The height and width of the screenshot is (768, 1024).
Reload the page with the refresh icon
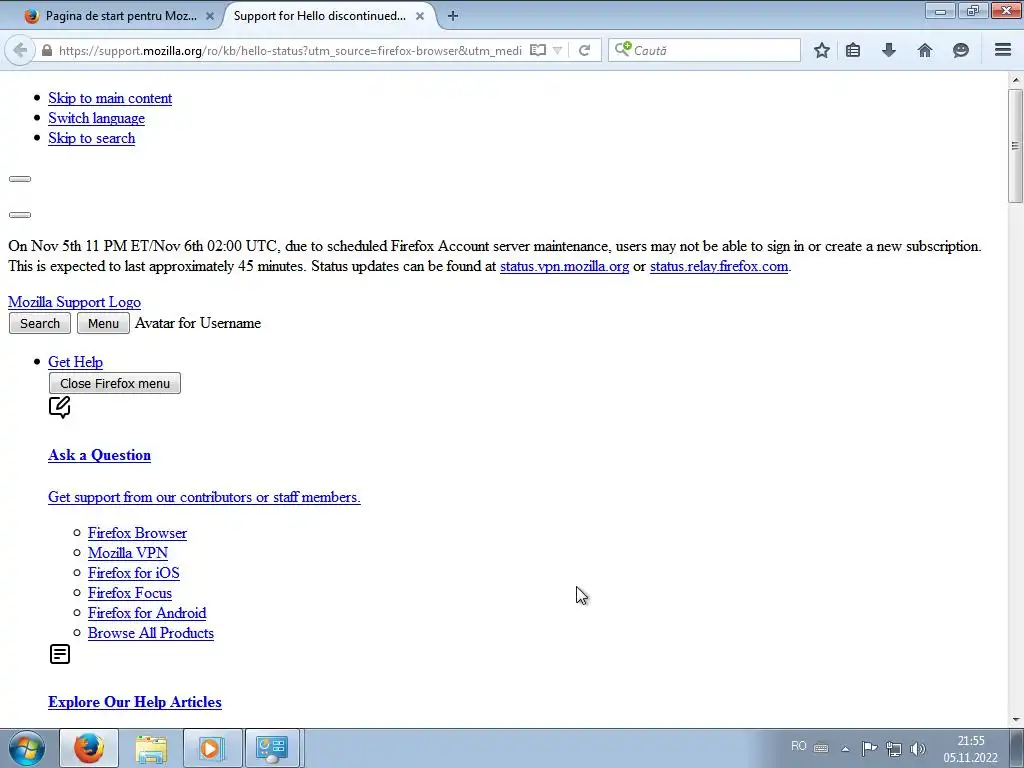(584, 50)
